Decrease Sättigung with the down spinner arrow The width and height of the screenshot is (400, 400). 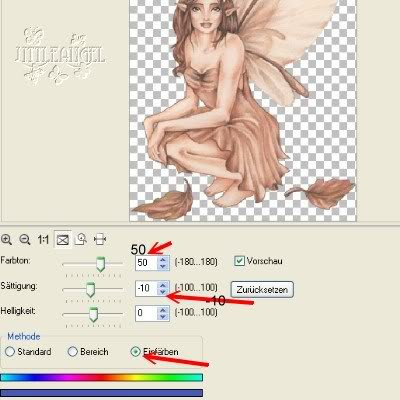pos(163,292)
